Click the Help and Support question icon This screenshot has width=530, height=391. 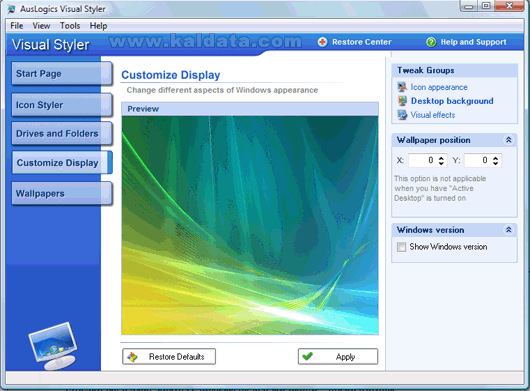(x=431, y=42)
